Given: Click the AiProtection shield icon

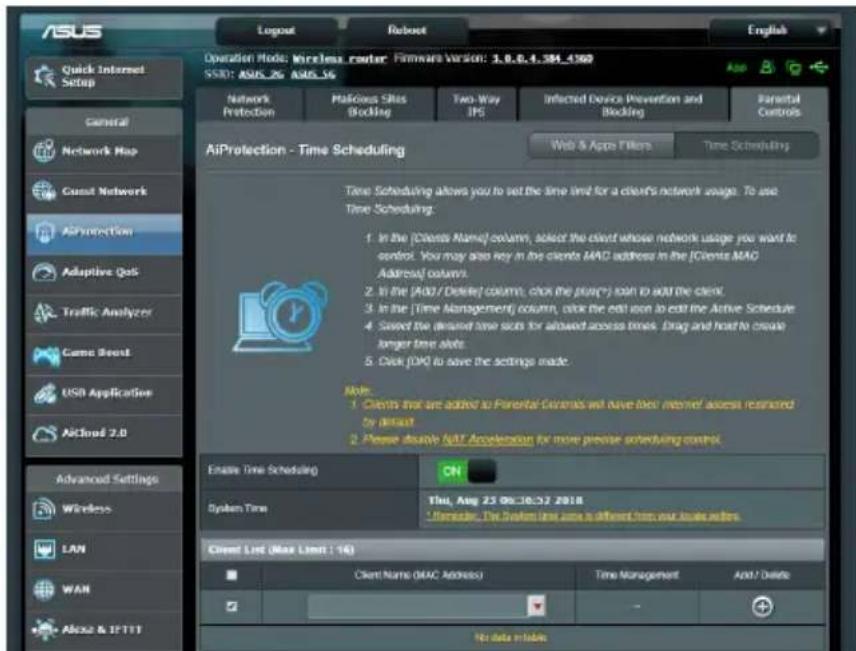Looking at the screenshot, I should [x=44, y=232].
